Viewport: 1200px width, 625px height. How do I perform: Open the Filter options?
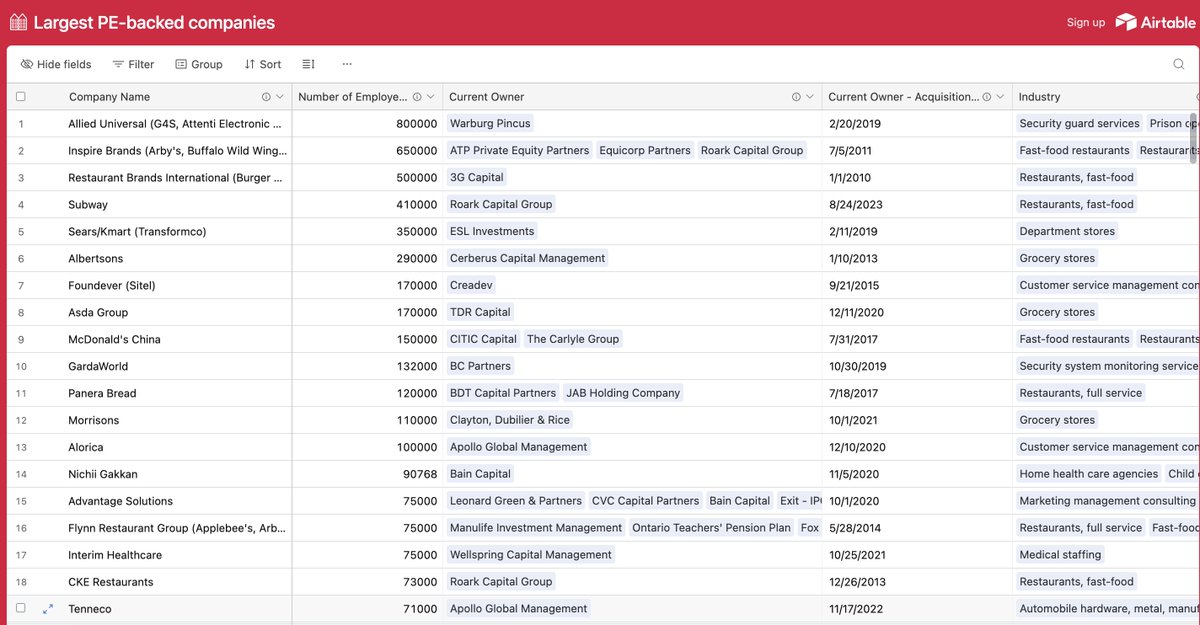point(133,64)
